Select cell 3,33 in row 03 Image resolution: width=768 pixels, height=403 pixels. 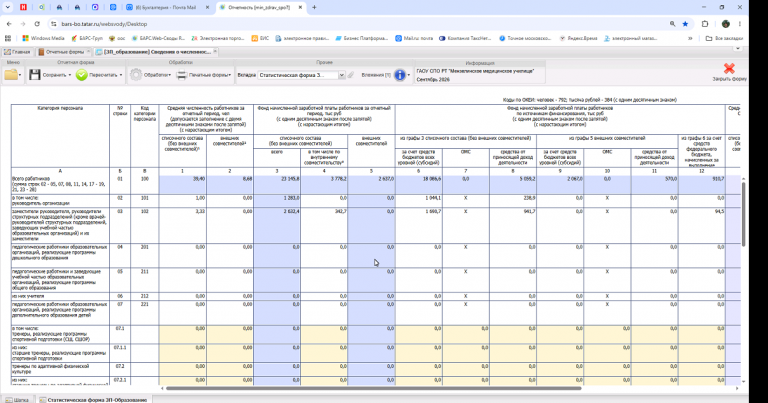coord(182,225)
